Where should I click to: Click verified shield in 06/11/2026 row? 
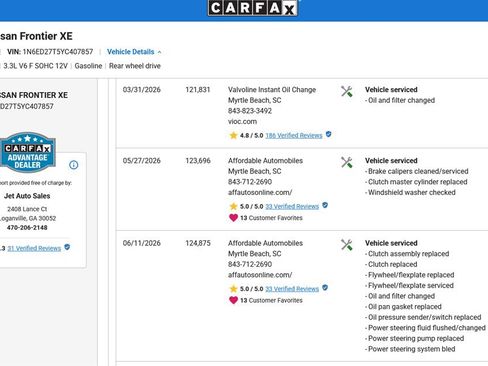(x=325, y=288)
